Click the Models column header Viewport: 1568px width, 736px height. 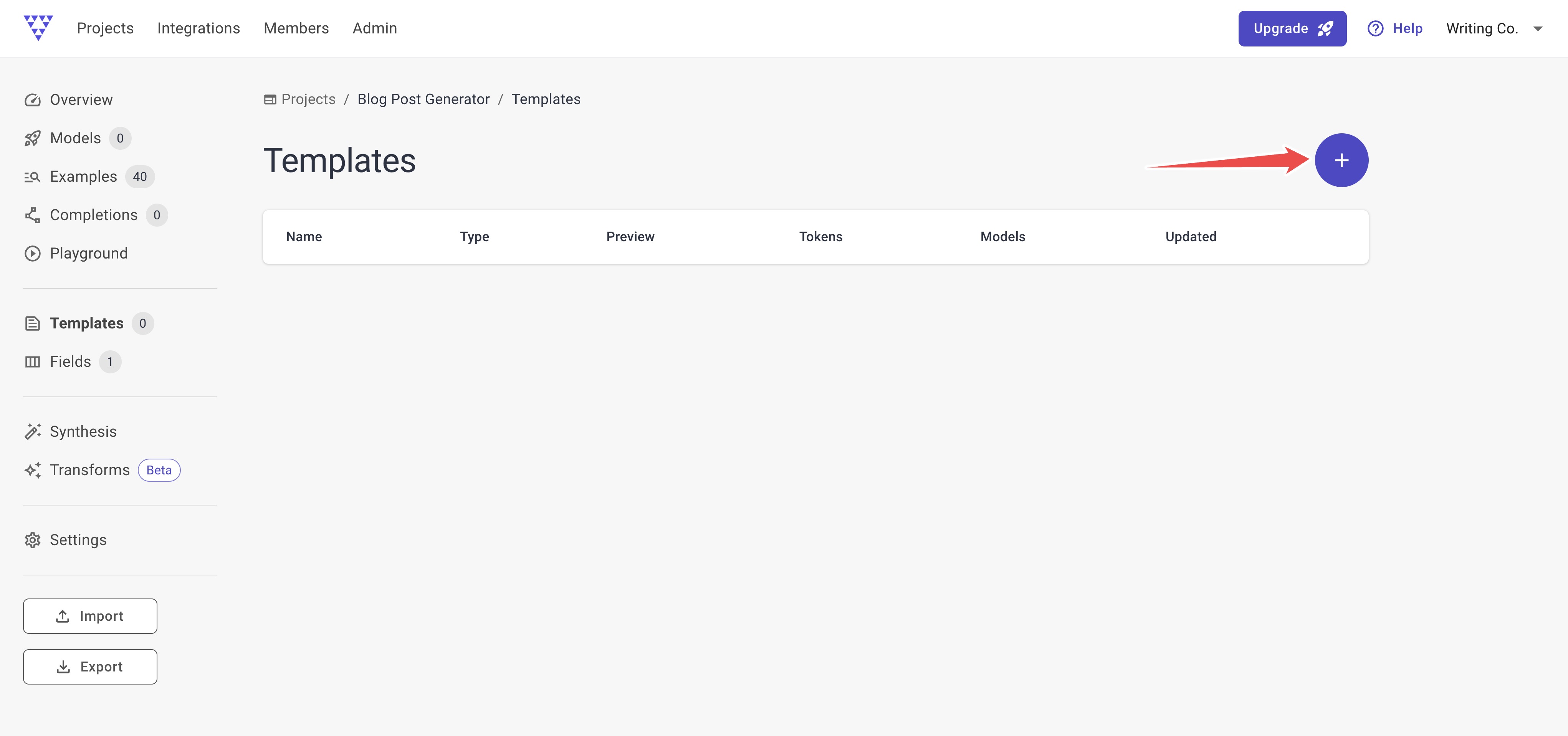click(1002, 237)
